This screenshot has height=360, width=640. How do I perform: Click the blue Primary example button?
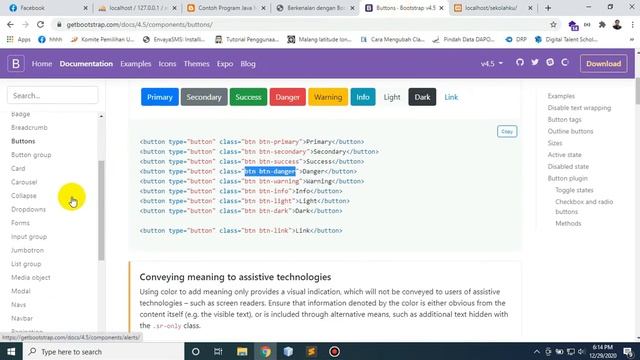click(x=160, y=97)
